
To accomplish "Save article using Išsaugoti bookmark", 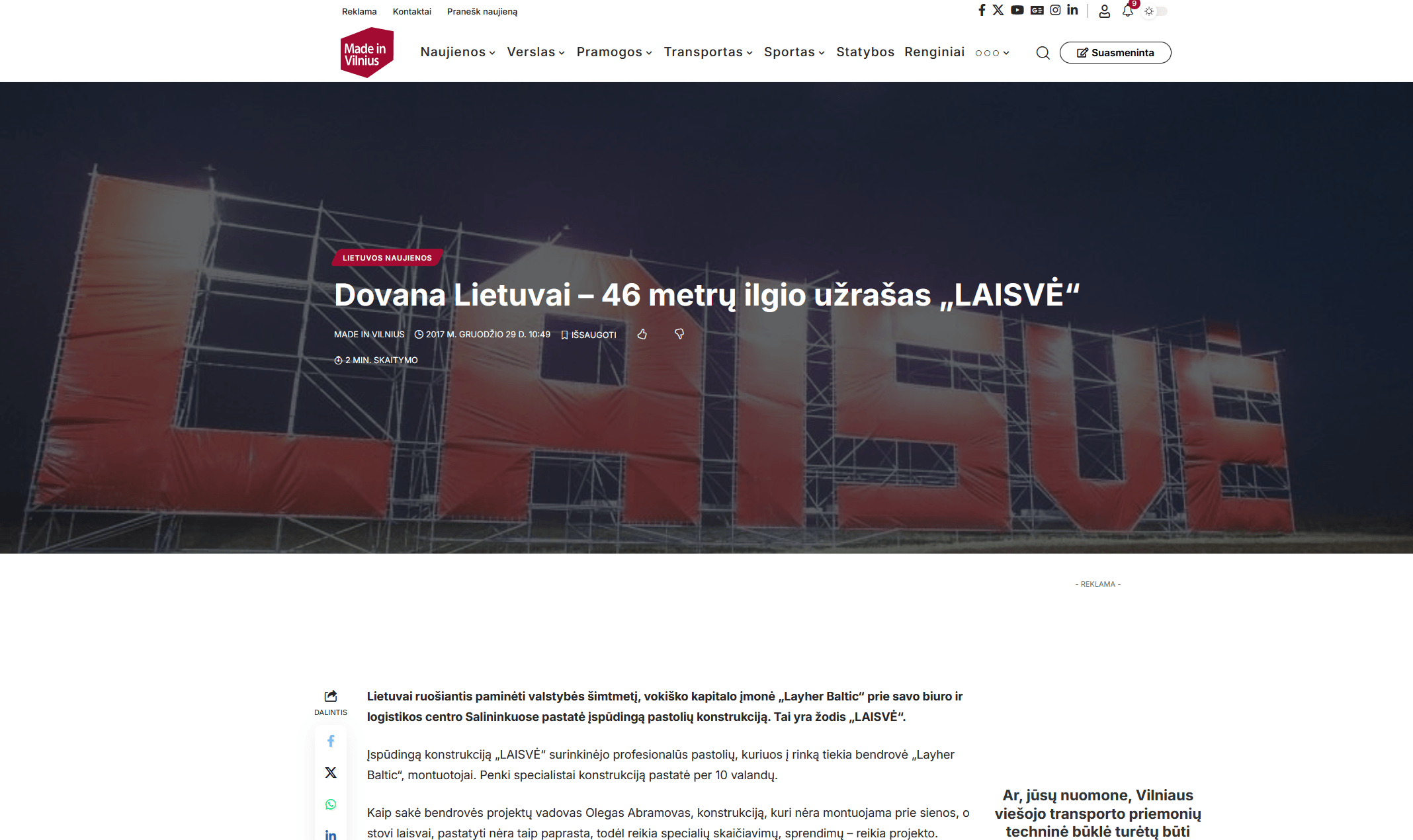I will click(x=589, y=335).
